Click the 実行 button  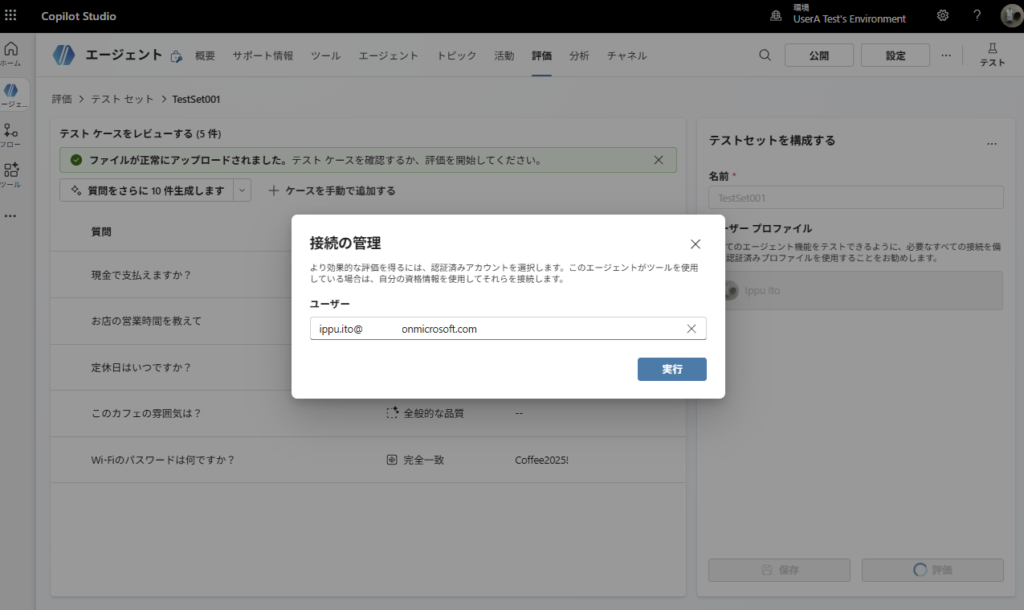pos(672,369)
